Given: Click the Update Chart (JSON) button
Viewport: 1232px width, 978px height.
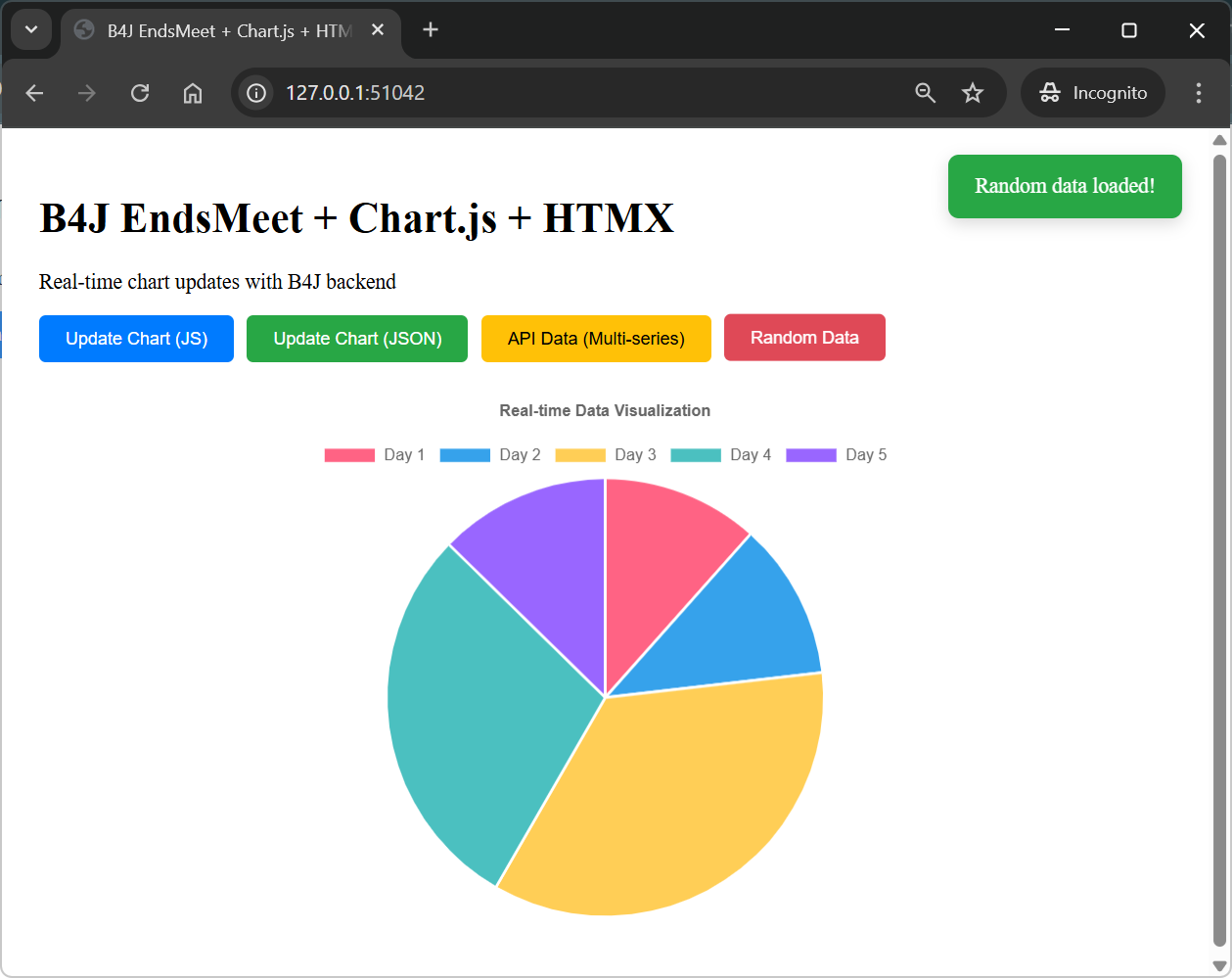Looking at the screenshot, I should (357, 339).
